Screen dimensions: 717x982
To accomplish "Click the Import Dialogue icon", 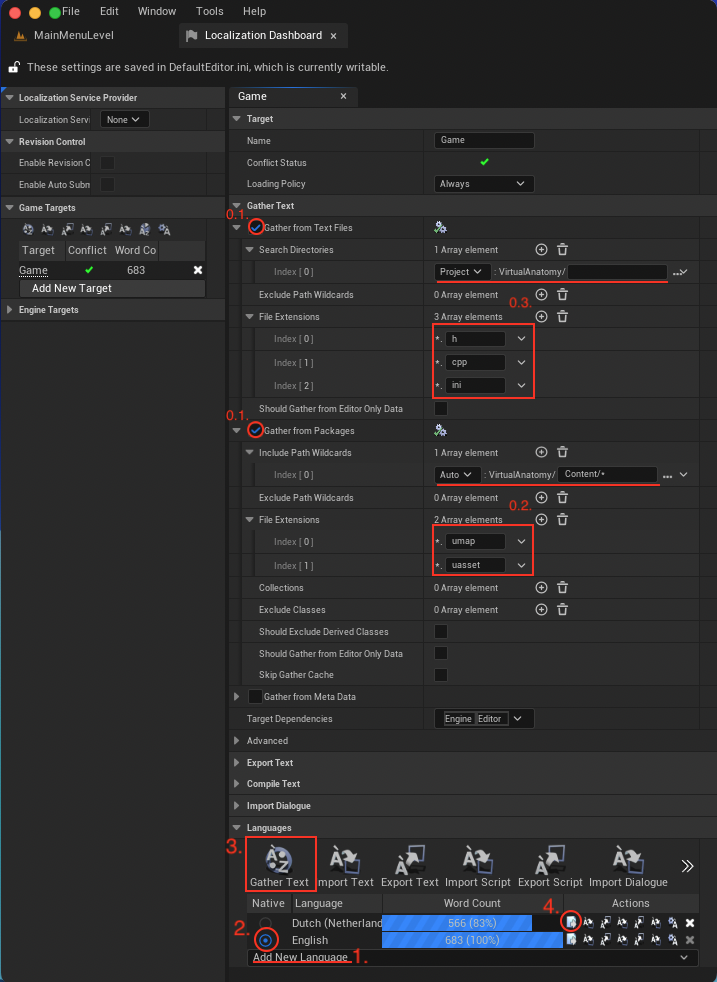I will [627, 860].
